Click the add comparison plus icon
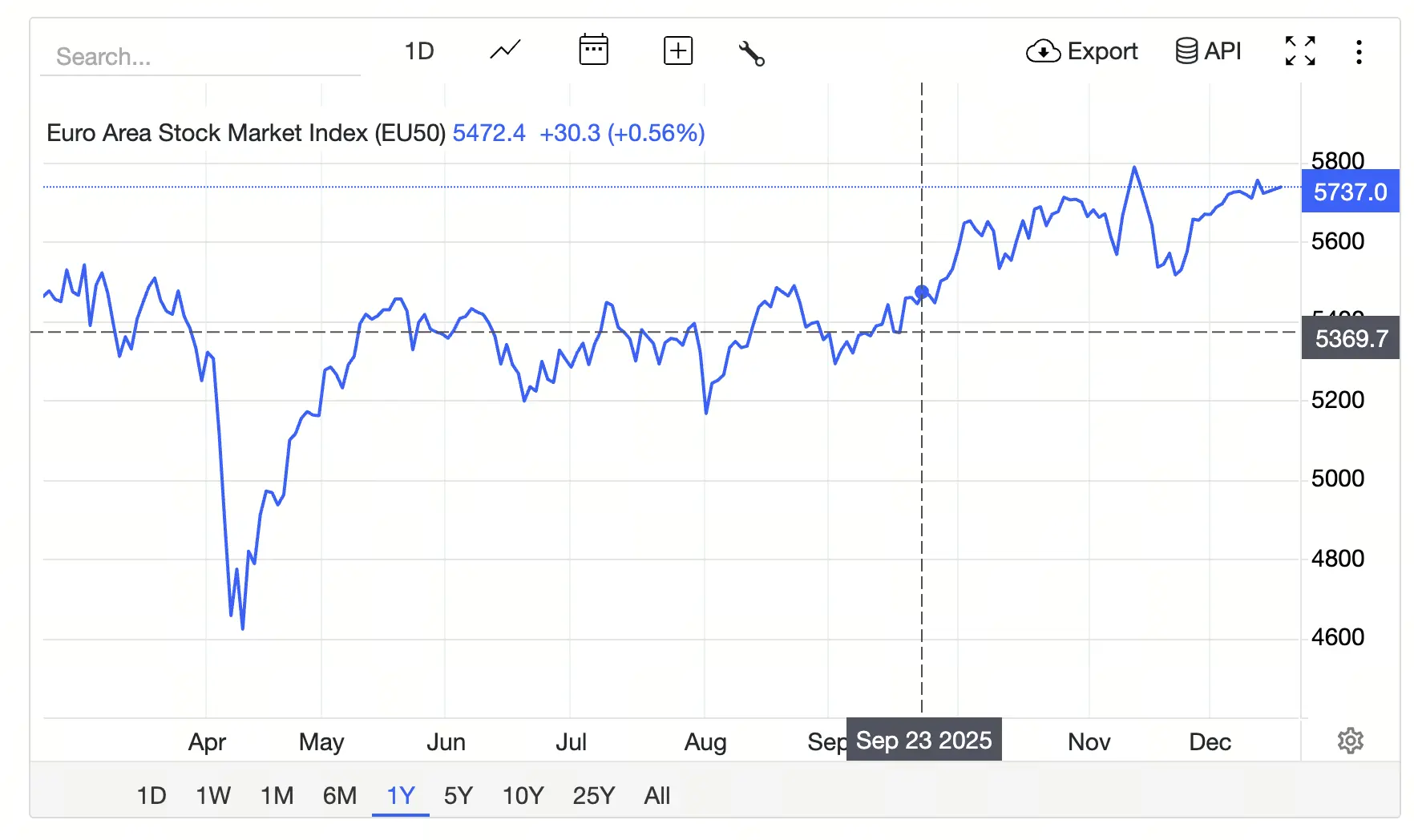 click(x=678, y=51)
